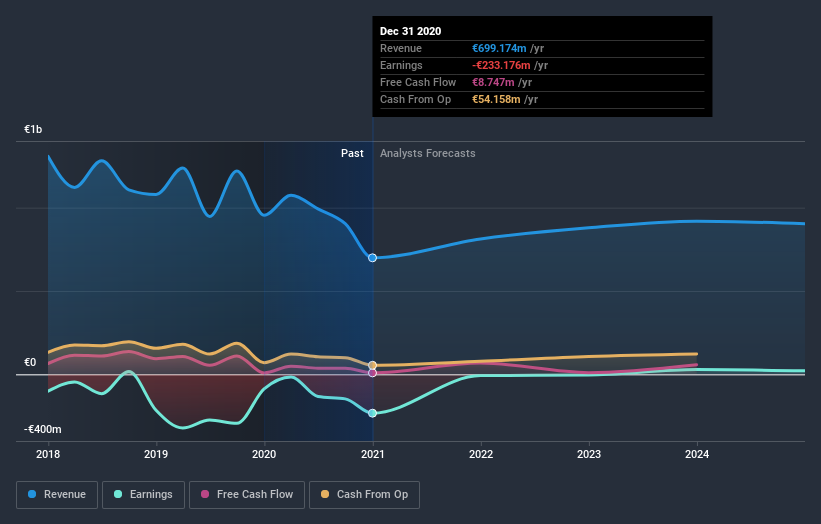The image size is (821, 524).
Task: Click the Free Cash Flow row label in tooltip
Action: (418, 82)
